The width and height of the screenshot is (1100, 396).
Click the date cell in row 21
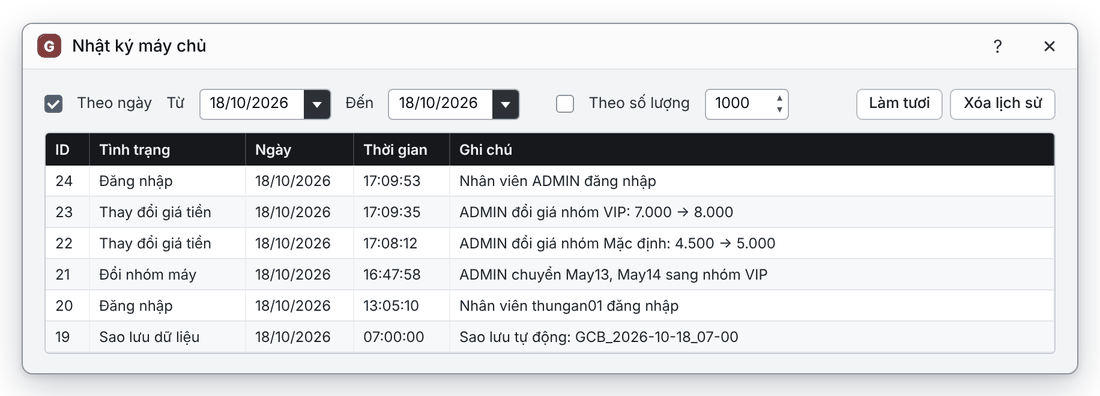pyautogui.click(x=300, y=275)
